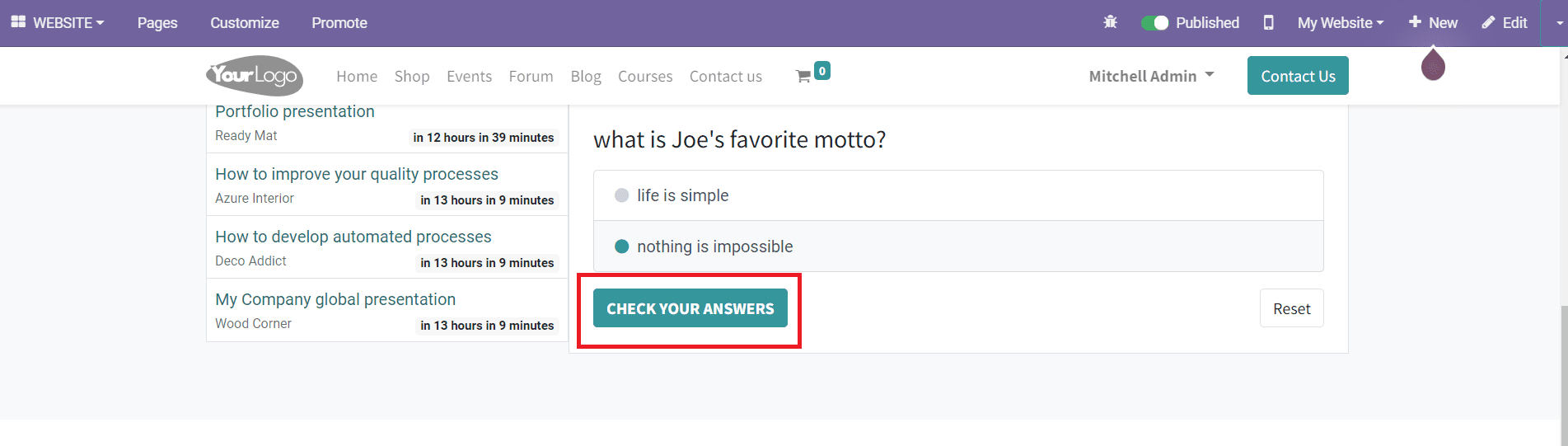Click the bug debug icon
Image resolution: width=1568 pixels, height=446 pixels.
[1110, 22]
